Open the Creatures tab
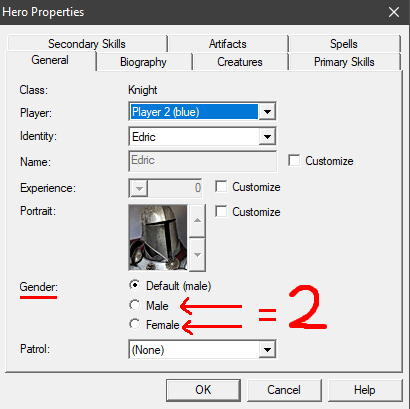 tap(240, 62)
